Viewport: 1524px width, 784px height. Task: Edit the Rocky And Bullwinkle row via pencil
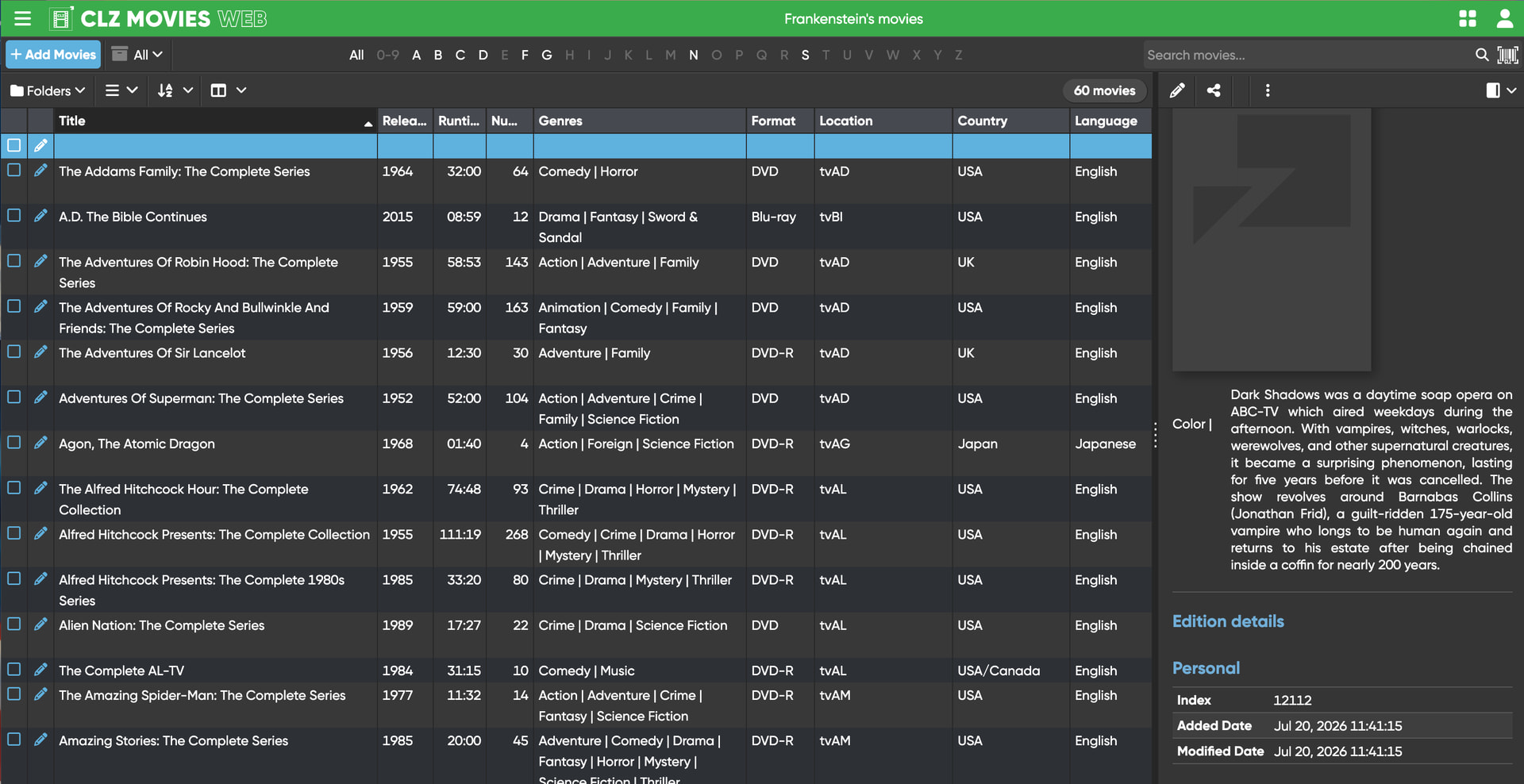[40, 306]
